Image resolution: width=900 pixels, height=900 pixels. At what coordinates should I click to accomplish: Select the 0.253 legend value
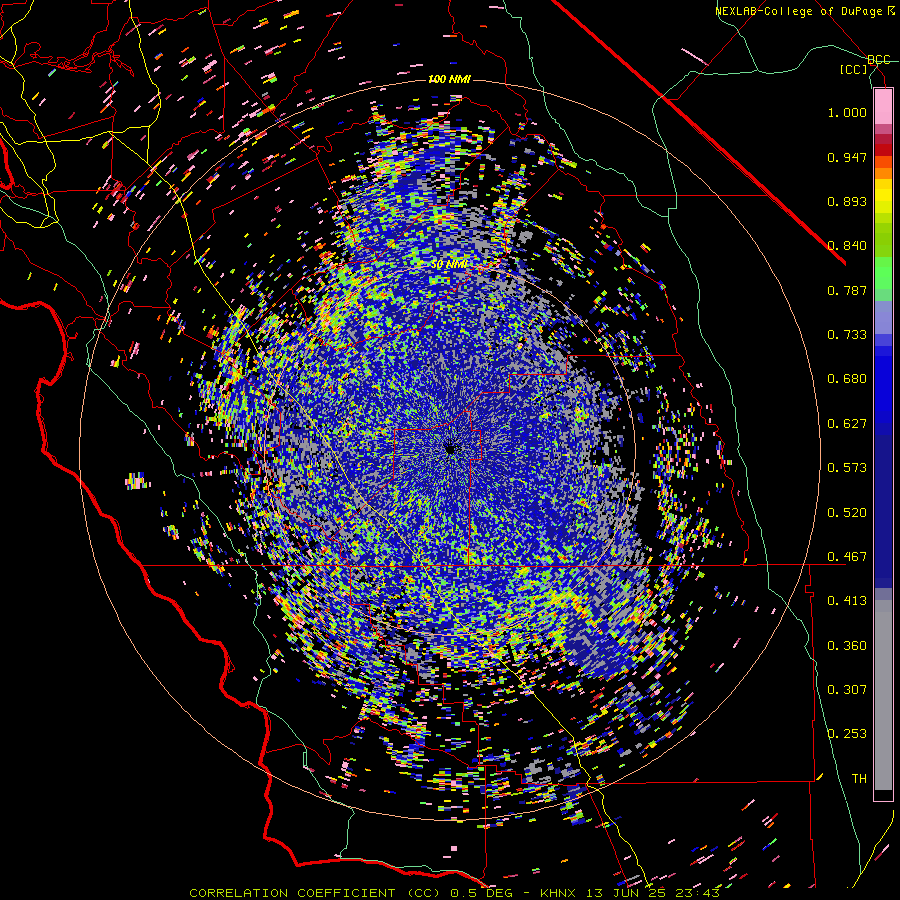(x=847, y=734)
